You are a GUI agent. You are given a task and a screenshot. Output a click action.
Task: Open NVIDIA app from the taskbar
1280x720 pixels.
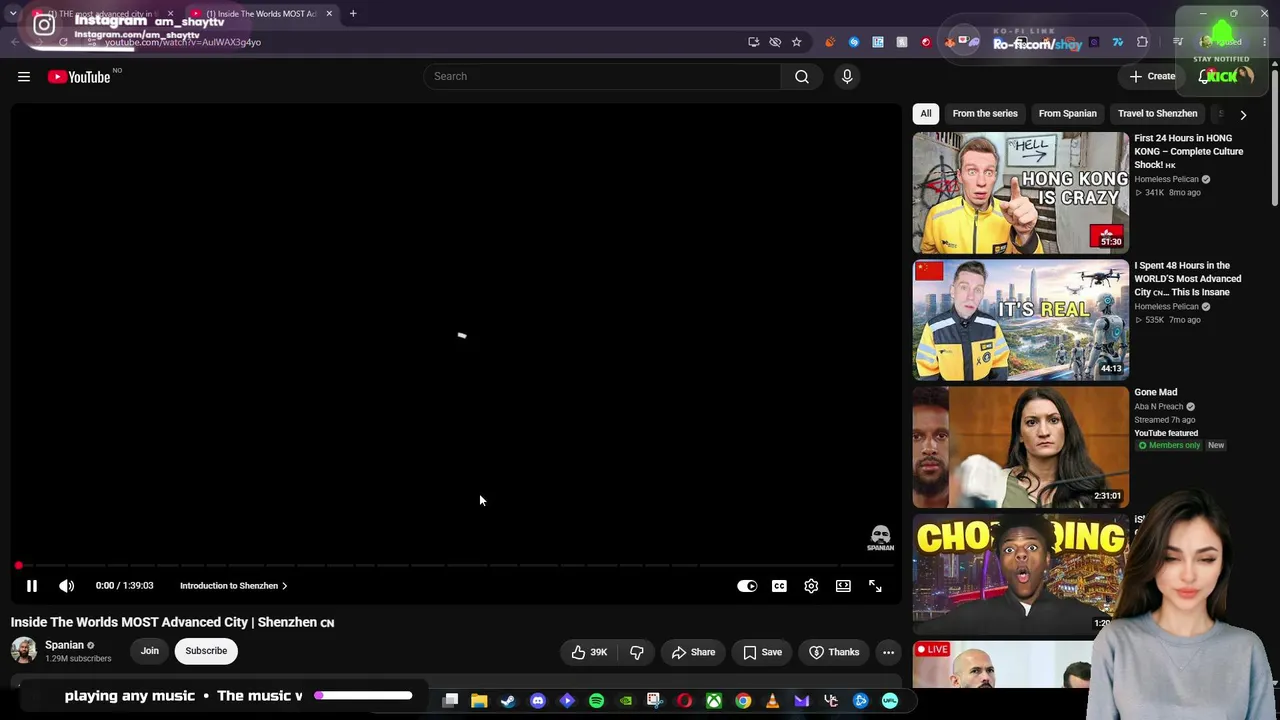click(626, 701)
